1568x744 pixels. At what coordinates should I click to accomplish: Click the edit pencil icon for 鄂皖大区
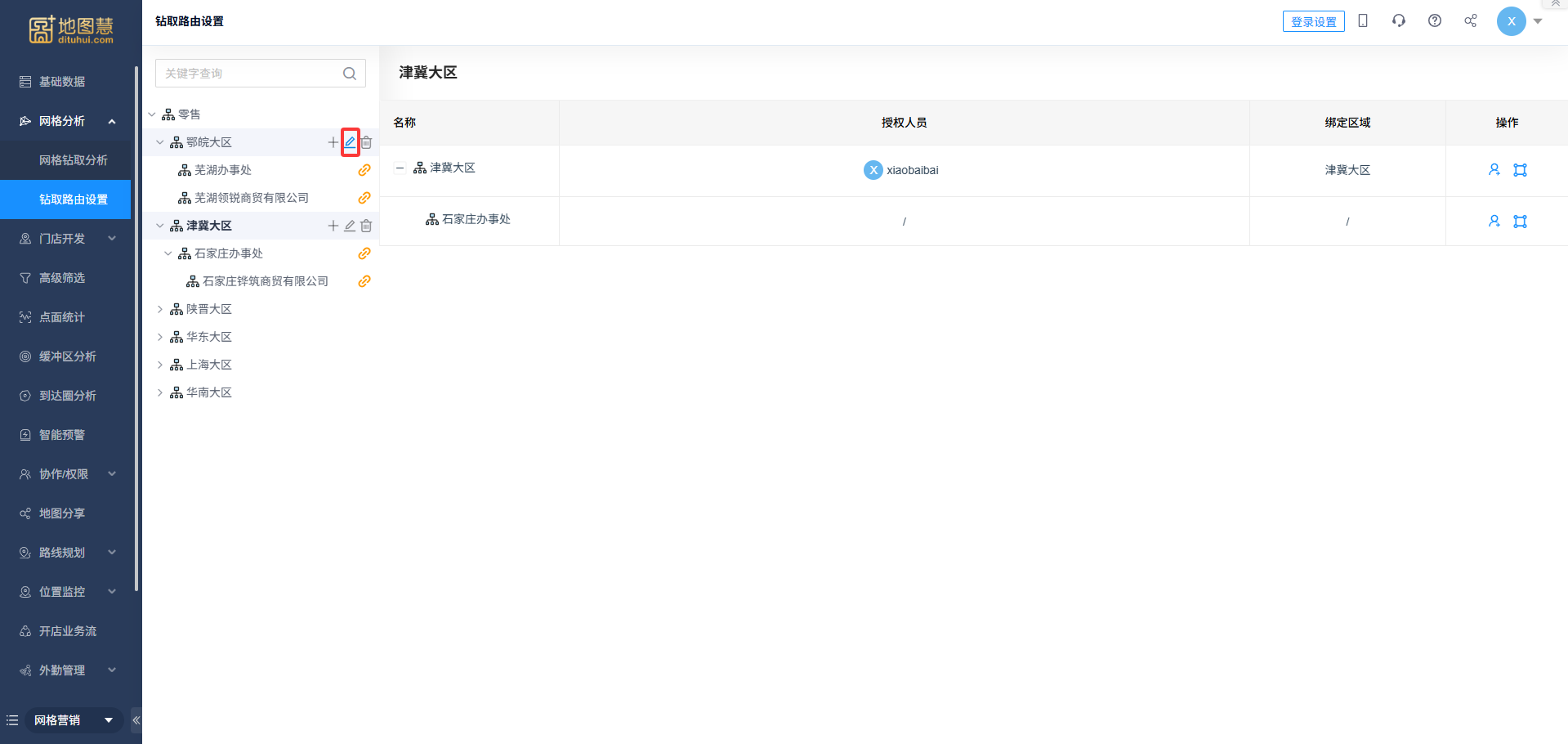click(350, 142)
